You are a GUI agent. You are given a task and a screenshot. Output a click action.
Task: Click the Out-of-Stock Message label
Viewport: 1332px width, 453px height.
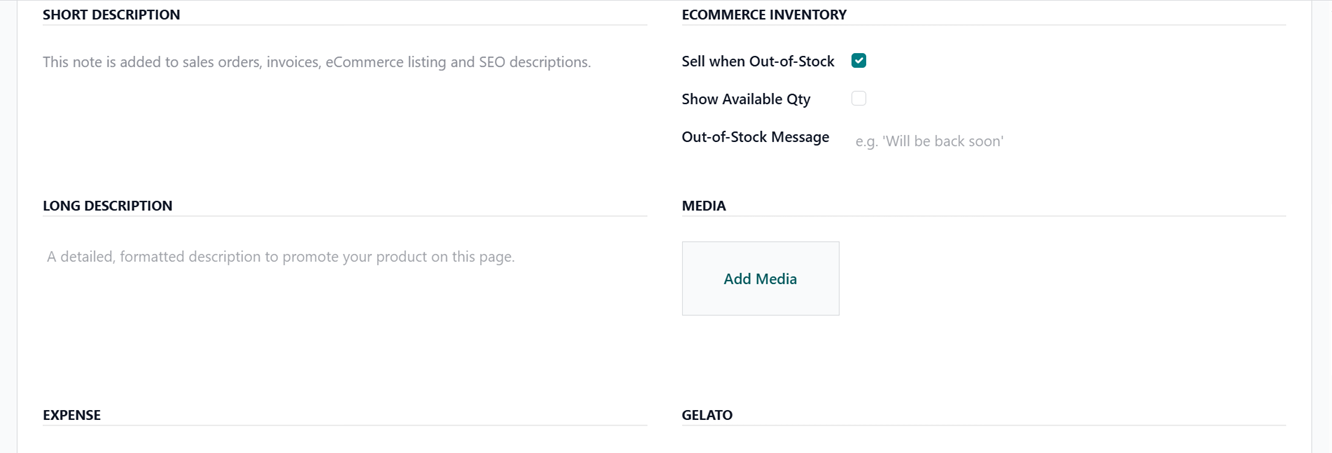tap(755, 137)
